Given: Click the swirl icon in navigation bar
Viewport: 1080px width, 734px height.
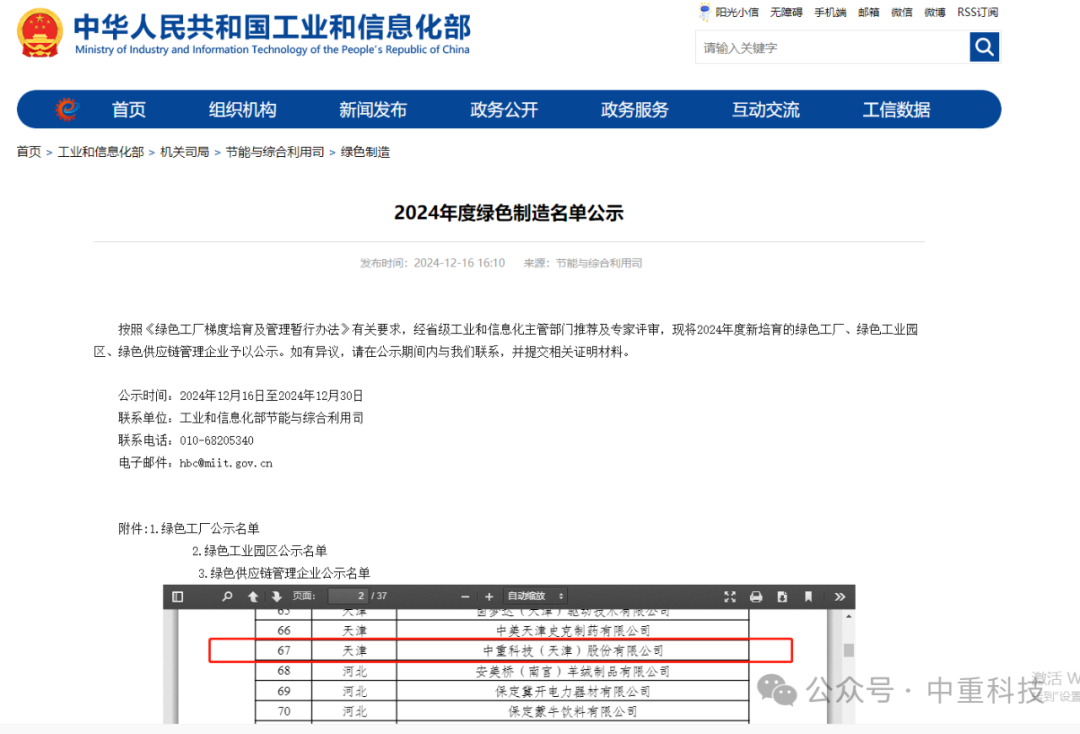Looking at the screenshot, I should (67, 109).
